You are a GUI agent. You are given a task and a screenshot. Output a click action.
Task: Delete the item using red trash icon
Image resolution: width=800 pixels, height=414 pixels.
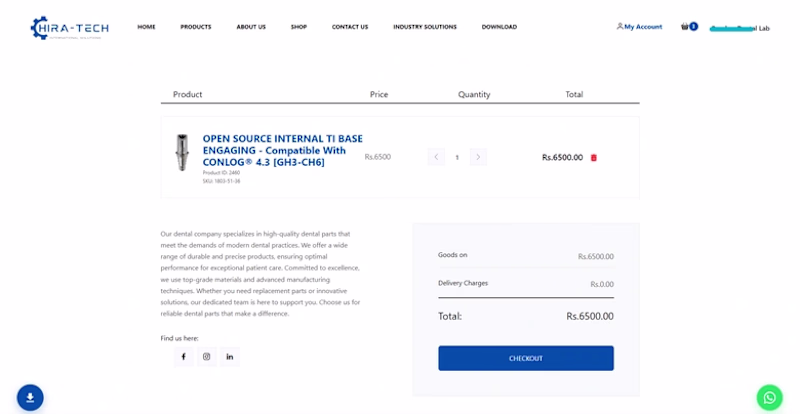pyautogui.click(x=594, y=157)
